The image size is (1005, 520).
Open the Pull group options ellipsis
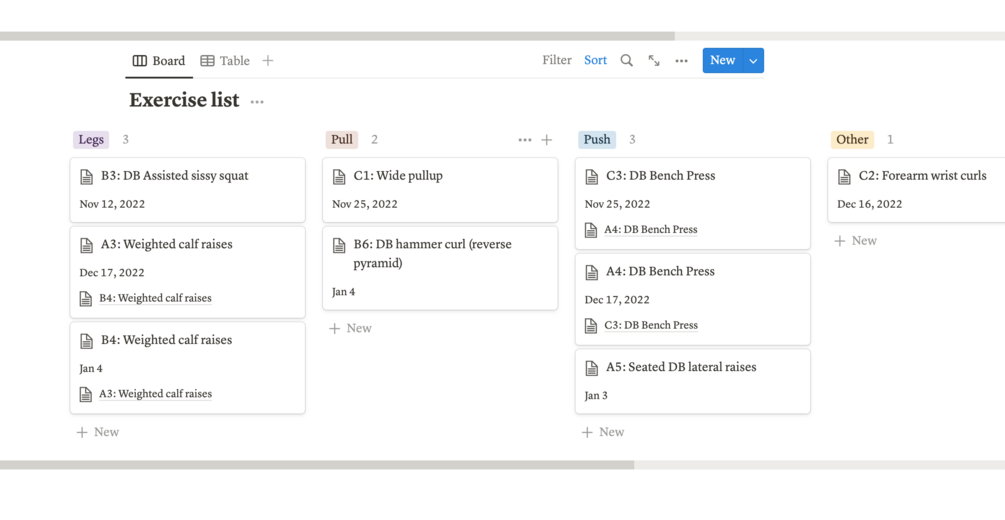coord(525,140)
